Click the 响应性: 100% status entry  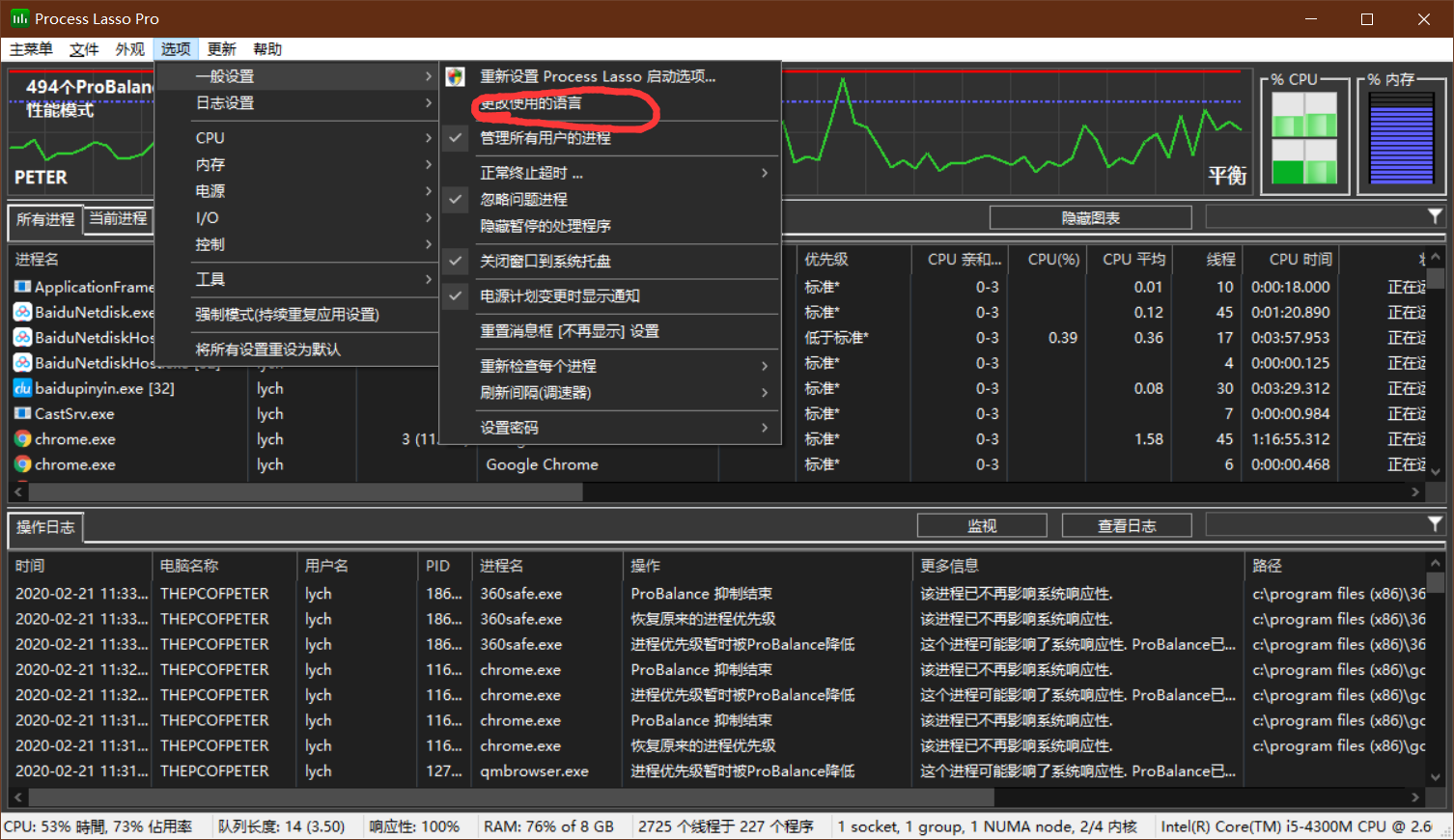[x=414, y=826]
